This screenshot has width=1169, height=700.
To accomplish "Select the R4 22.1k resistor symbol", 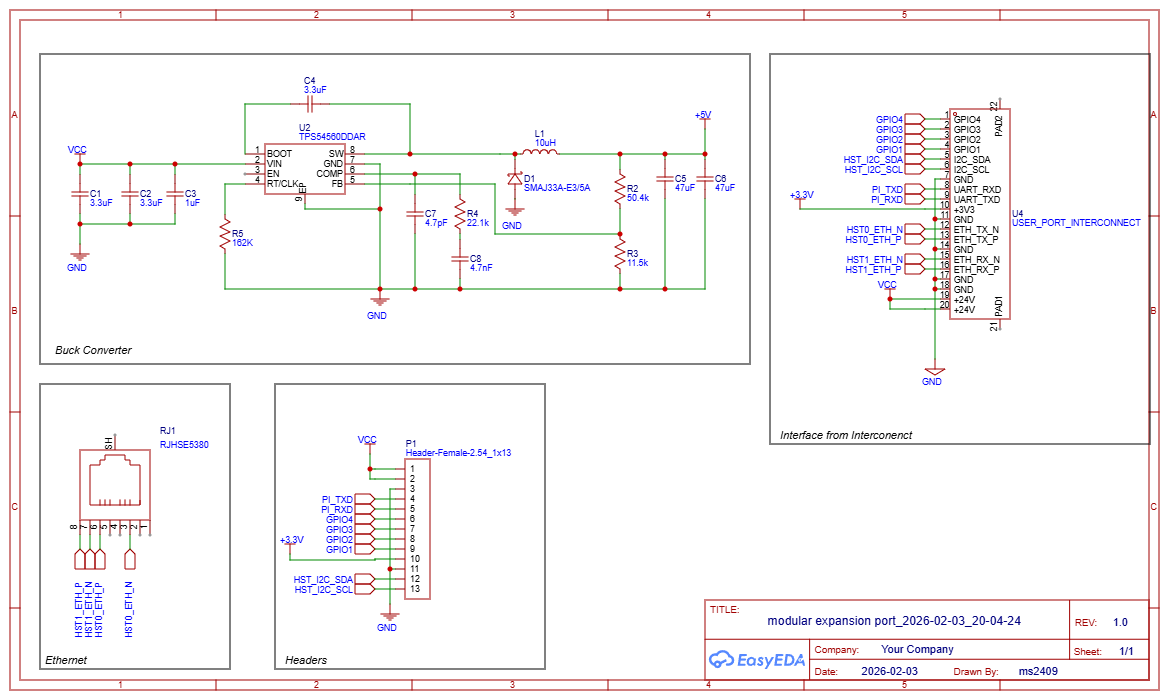I will pyautogui.click(x=460, y=214).
